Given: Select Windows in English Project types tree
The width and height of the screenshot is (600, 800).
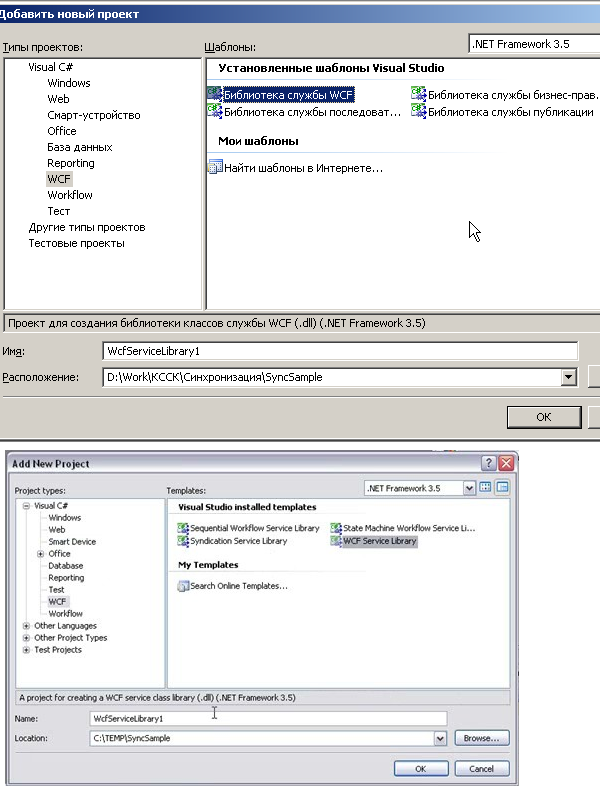Looking at the screenshot, I should 65,517.
